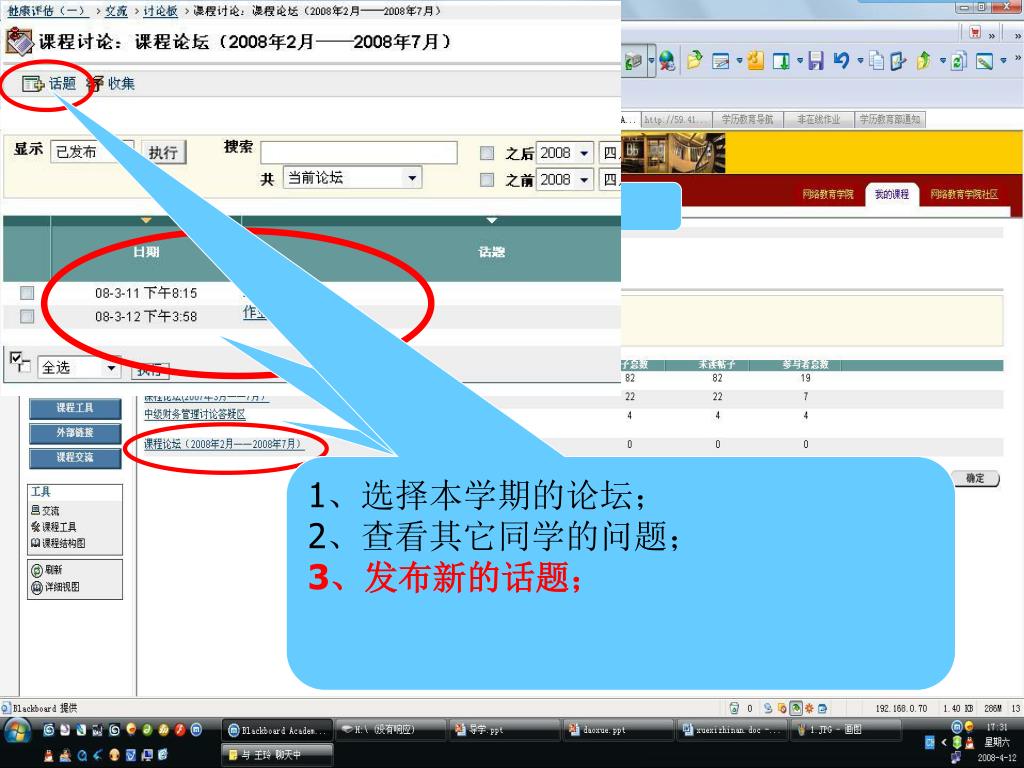Click the blue undo arrow icon
This screenshot has width=1024, height=768.
841,62
